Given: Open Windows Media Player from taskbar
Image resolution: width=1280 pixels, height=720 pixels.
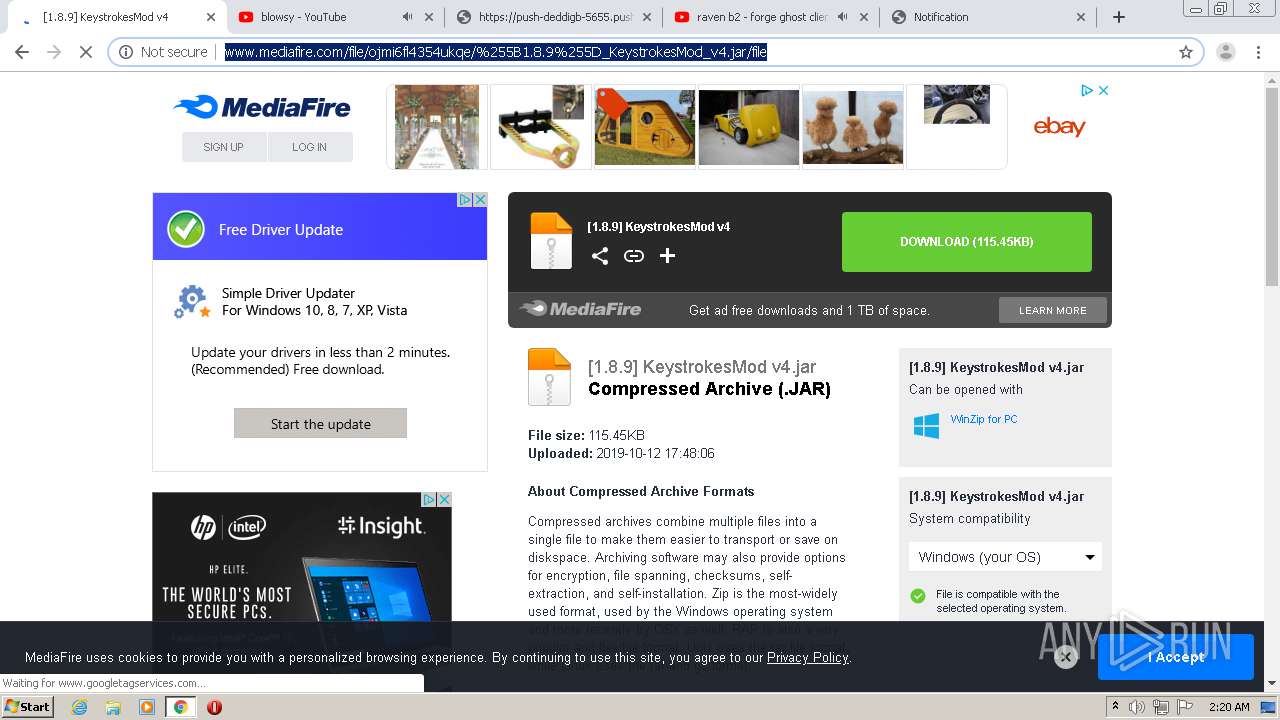Looking at the screenshot, I should pyautogui.click(x=147, y=707).
